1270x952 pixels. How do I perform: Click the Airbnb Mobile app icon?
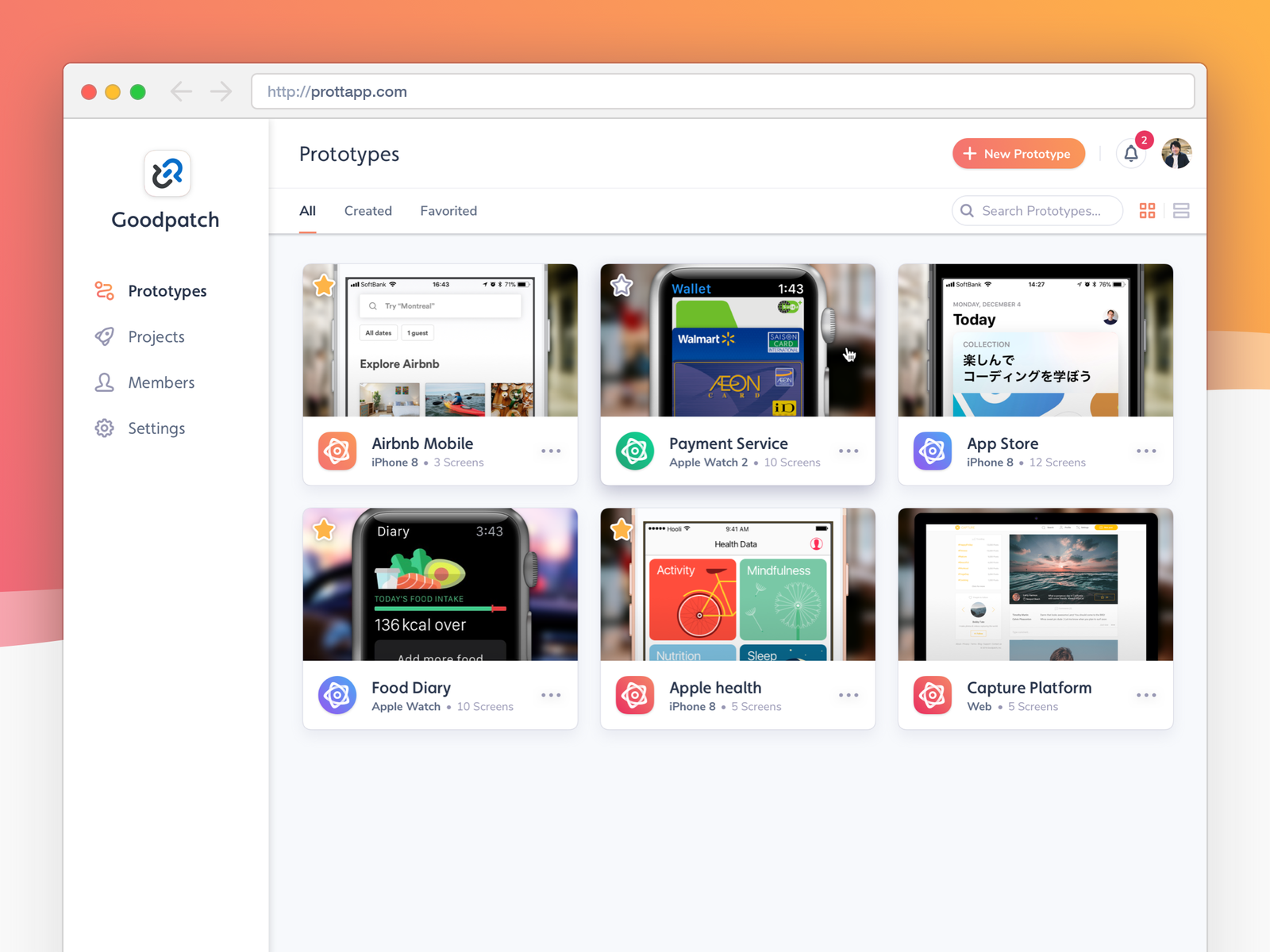pos(337,451)
